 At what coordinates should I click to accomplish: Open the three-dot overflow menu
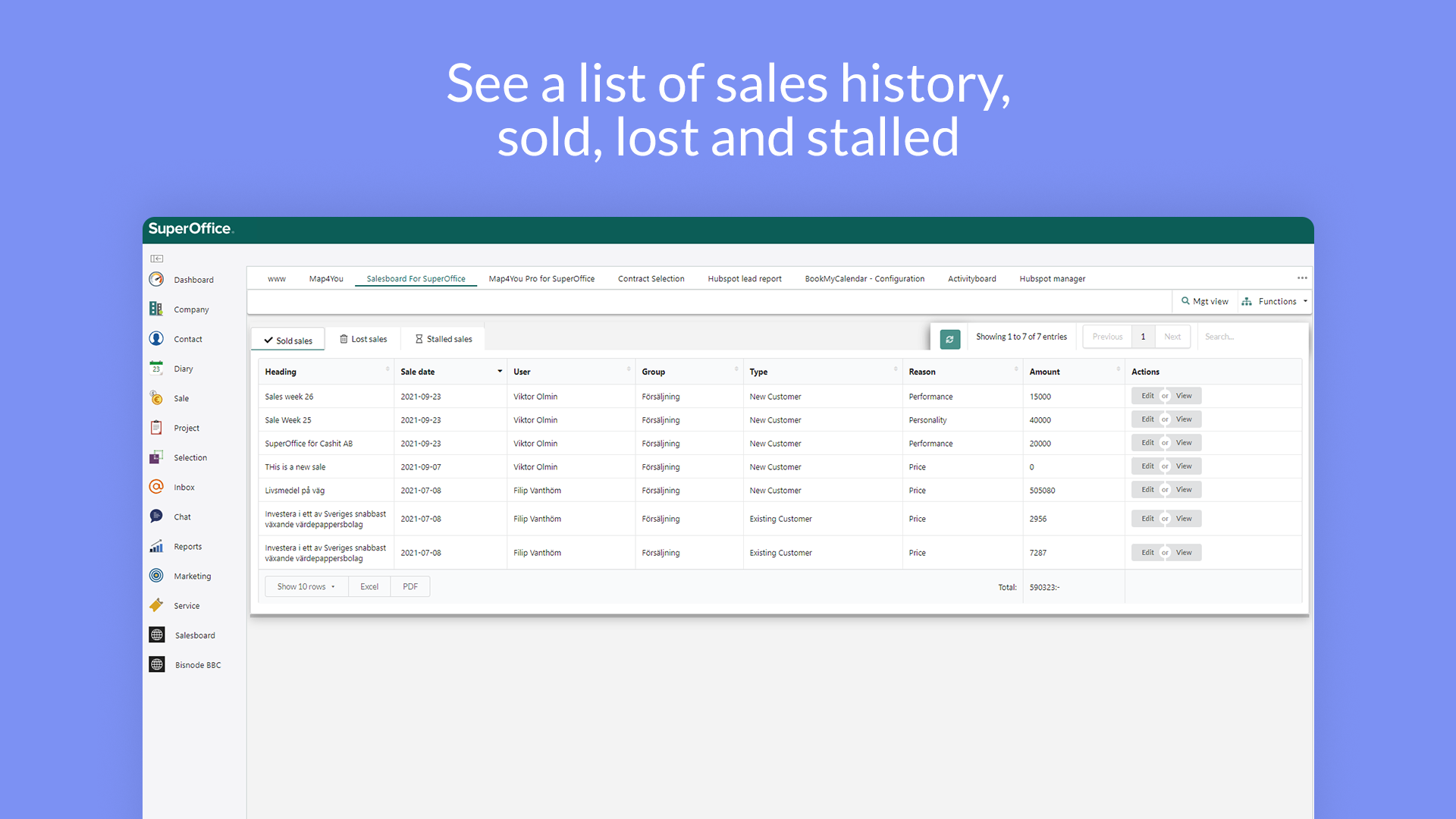pyautogui.click(x=1302, y=278)
